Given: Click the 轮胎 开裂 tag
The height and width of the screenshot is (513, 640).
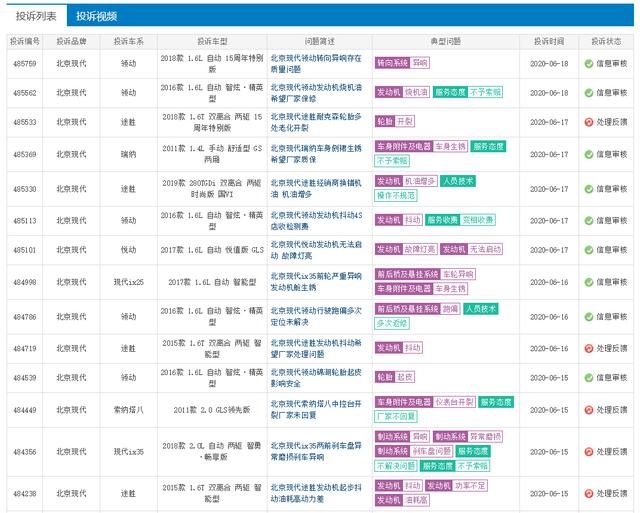Looking at the screenshot, I should click(x=395, y=121).
